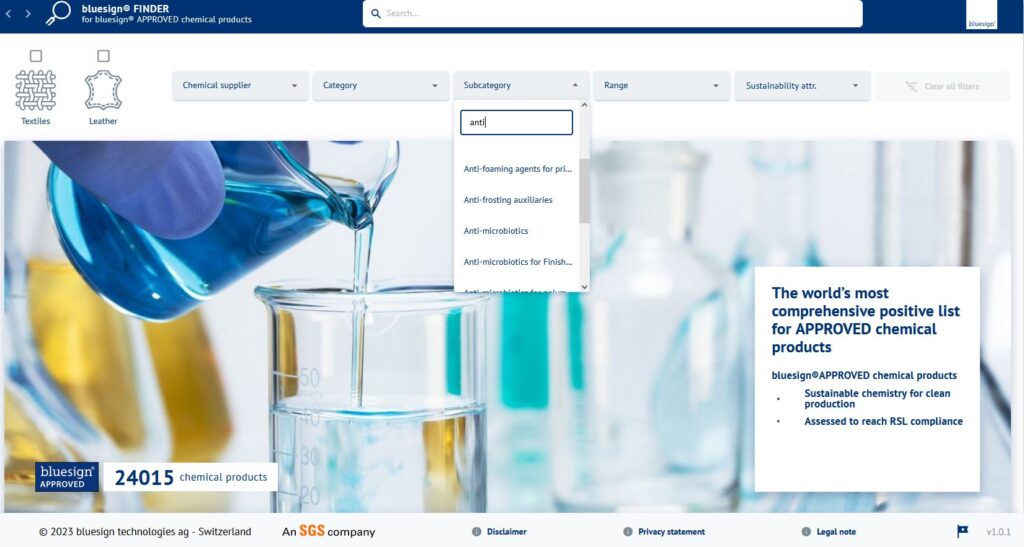Choose Anti-microbiotics subcategory option
Image resolution: width=1024 pixels, height=547 pixels.
(496, 231)
